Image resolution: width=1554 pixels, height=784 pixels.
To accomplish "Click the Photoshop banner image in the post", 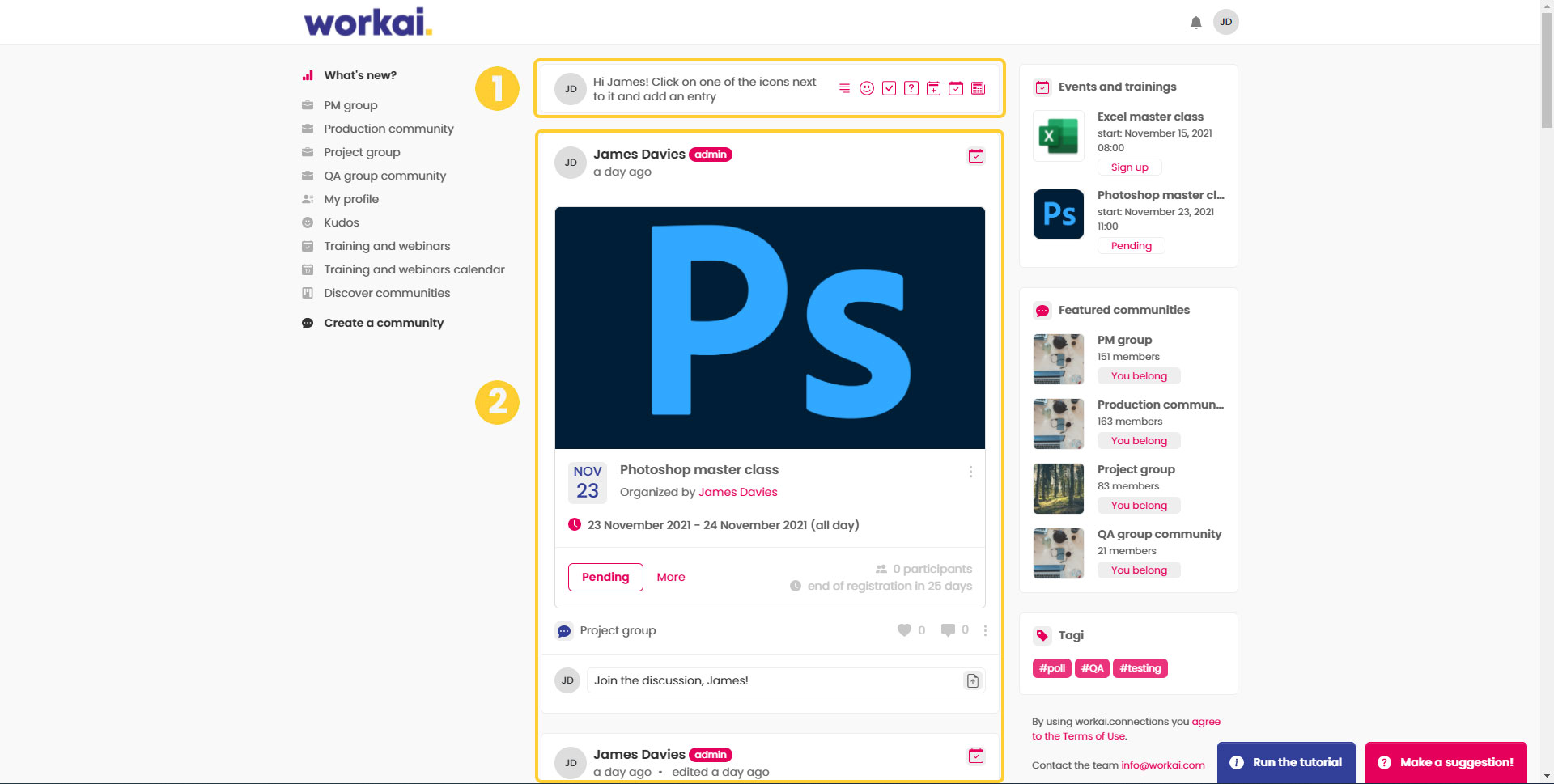I will pos(770,328).
